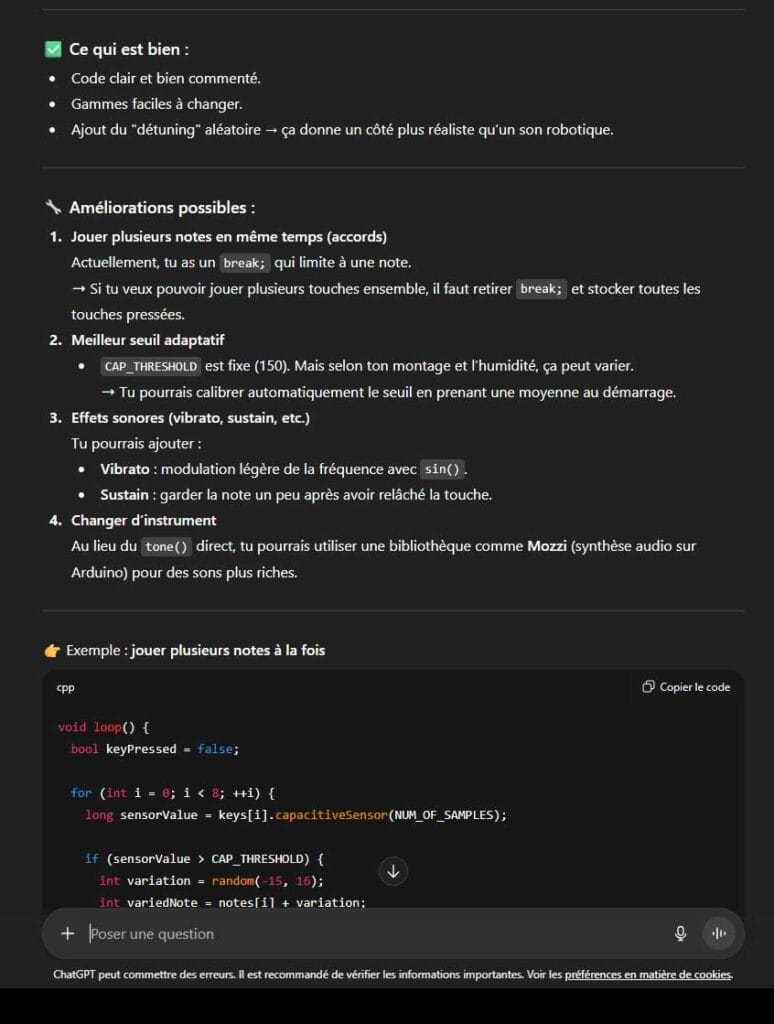Click the copy icon in the cpp code block
The image size is (774, 1024).
[649, 687]
